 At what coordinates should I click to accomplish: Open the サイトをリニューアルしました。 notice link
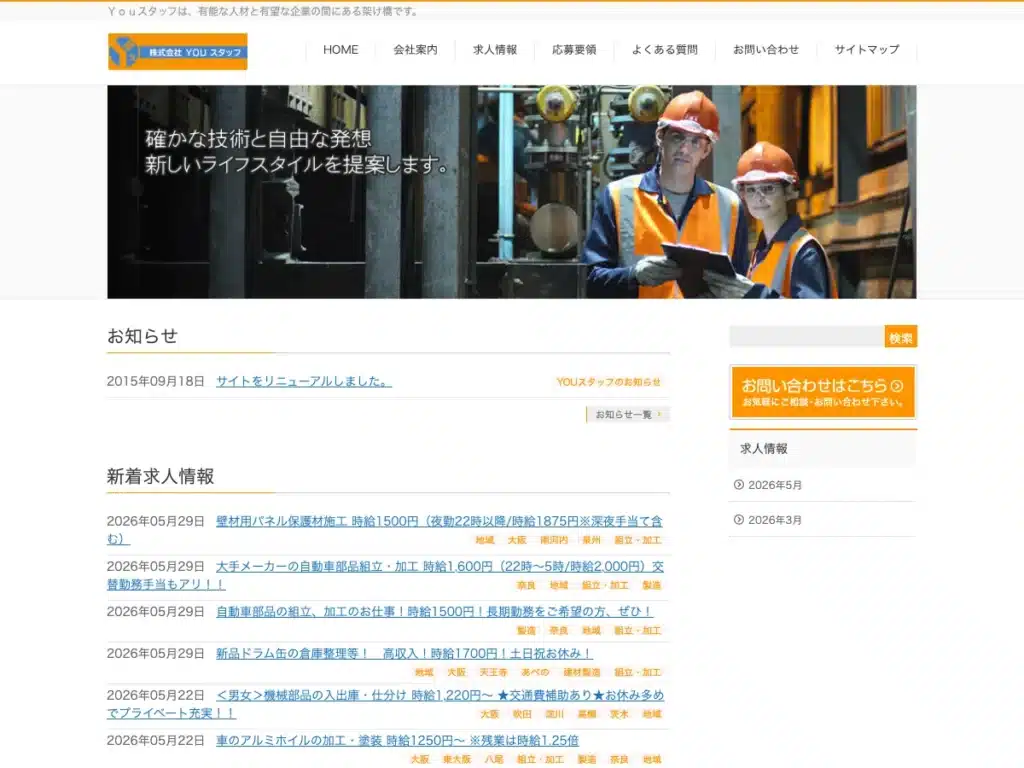304,381
